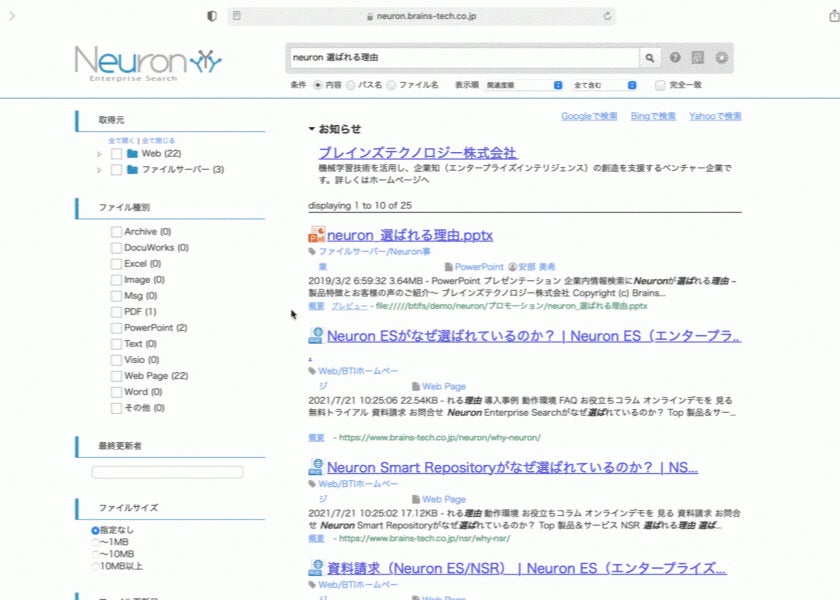The height and width of the screenshot is (600, 840).
Task: Open ブレインズテクノロジー株式会社 link
Action: click(x=418, y=153)
